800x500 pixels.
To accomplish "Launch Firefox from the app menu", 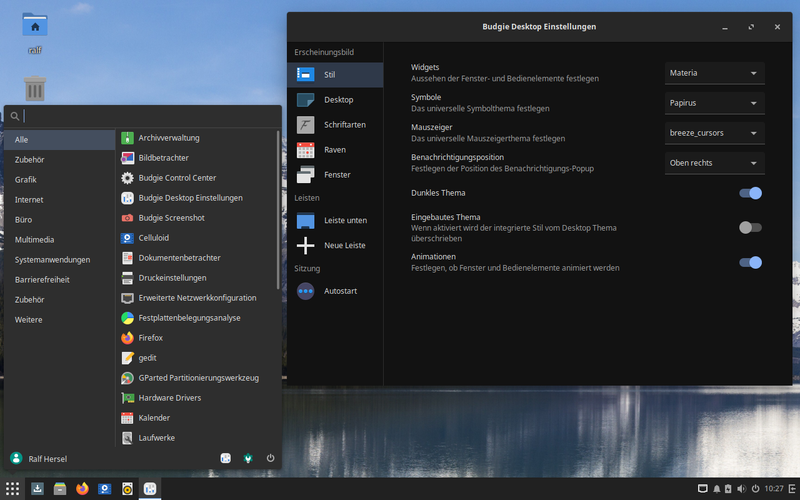I will [x=197, y=338].
